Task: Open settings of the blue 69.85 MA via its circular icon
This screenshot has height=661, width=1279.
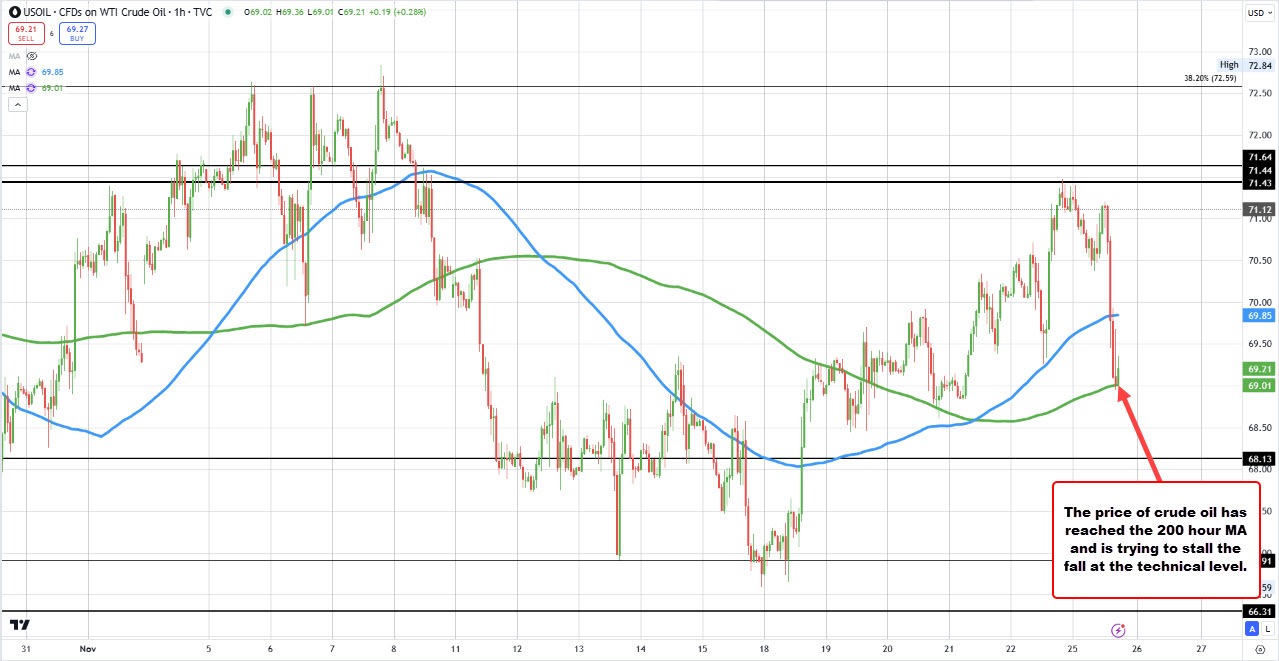Action: tap(31, 72)
